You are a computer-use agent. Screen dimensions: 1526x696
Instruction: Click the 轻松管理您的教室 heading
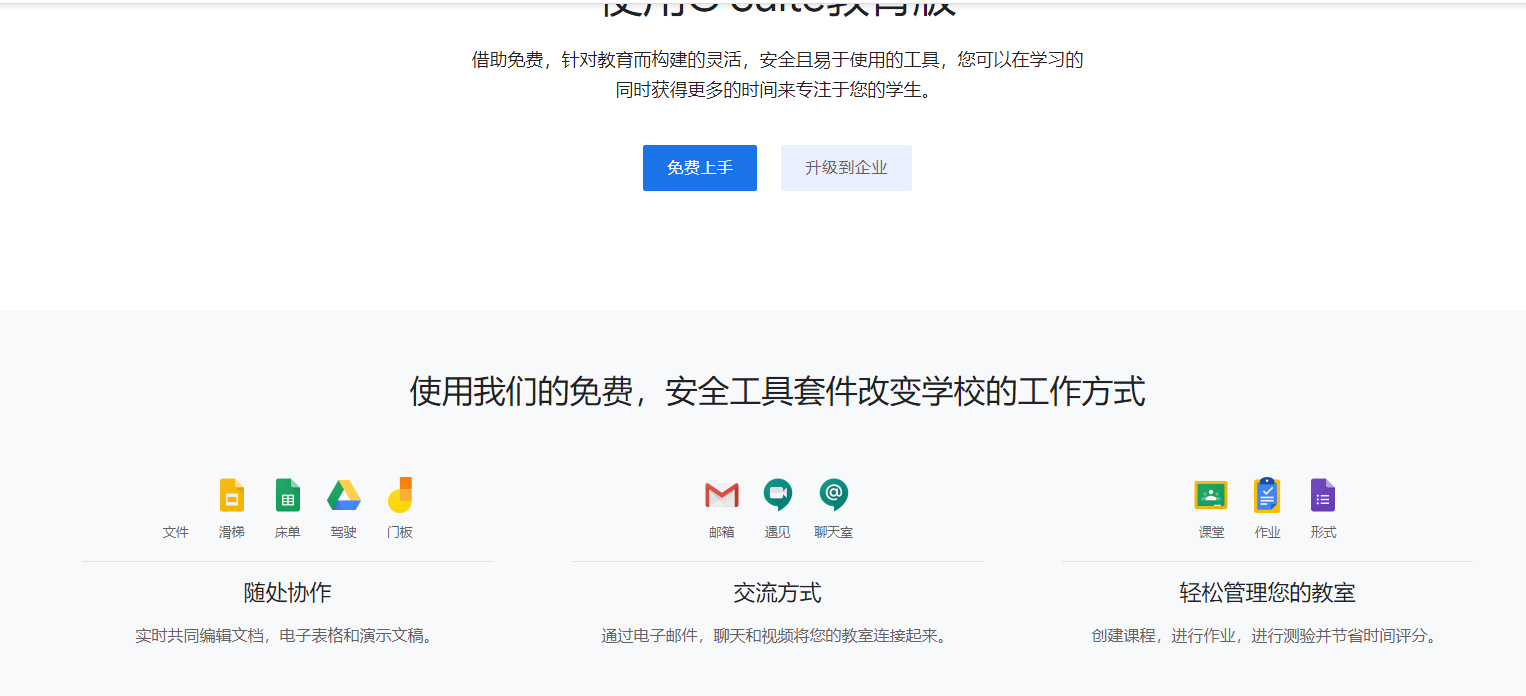[x=1267, y=593]
